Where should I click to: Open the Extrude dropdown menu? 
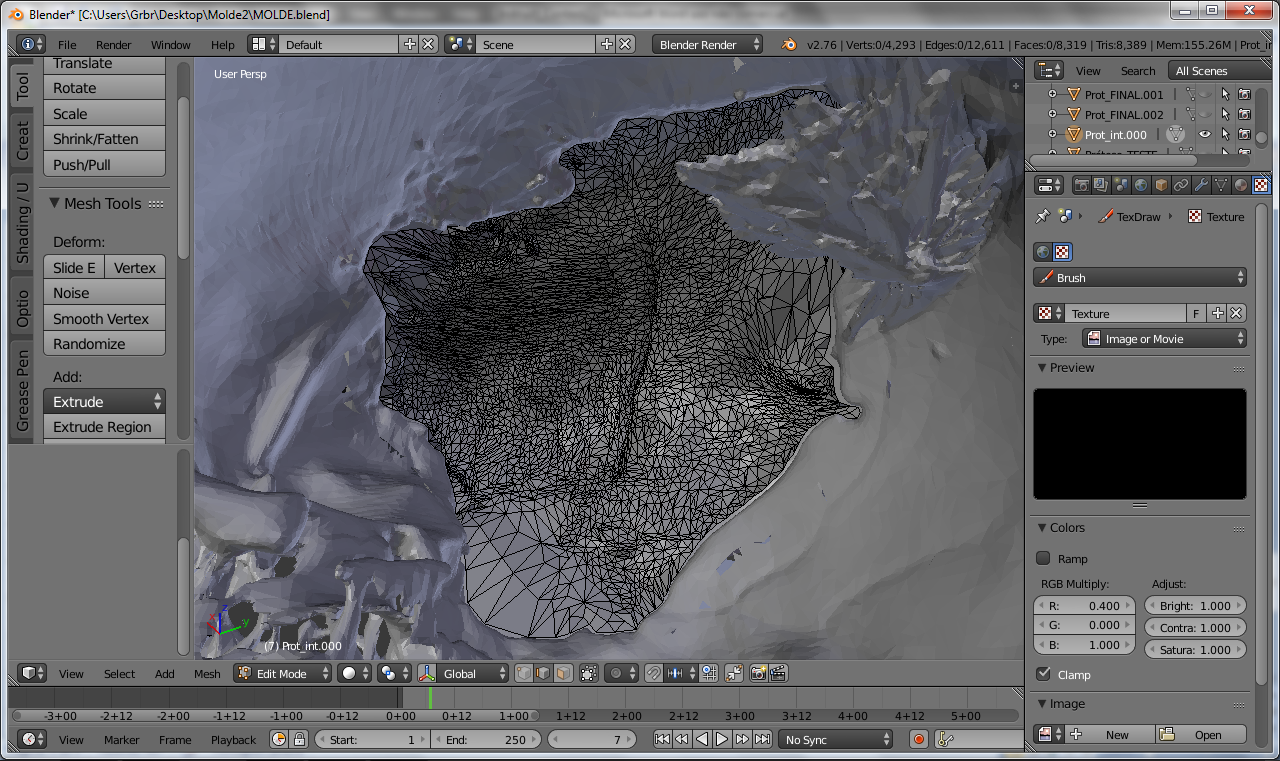[x=104, y=401]
